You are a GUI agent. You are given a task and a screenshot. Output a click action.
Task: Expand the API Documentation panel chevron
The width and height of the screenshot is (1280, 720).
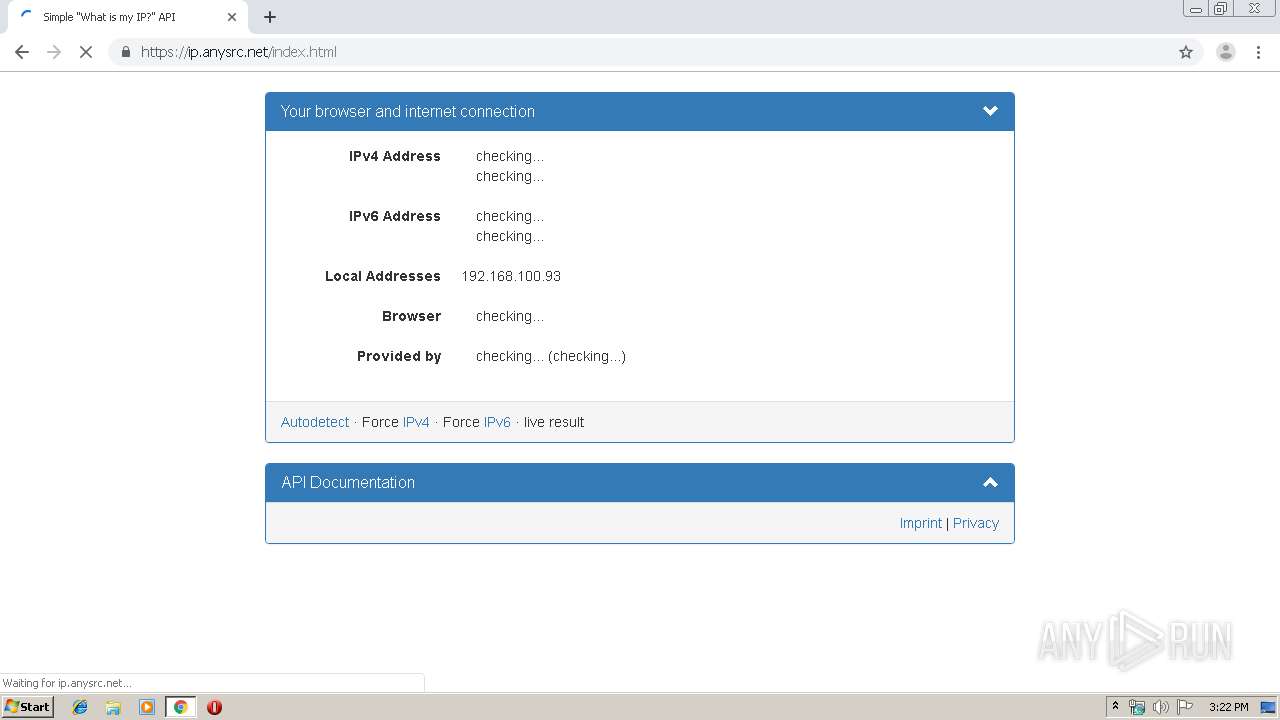pos(990,482)
